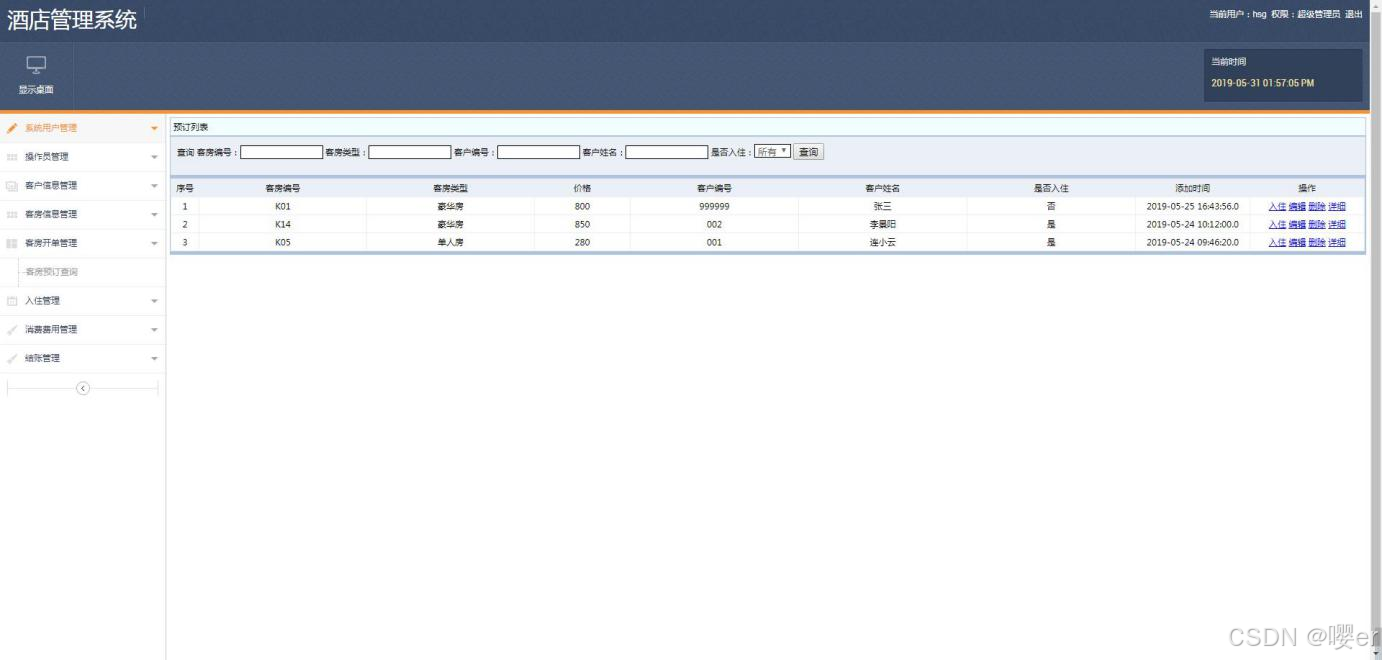Screen dimensions: 1382x660
Task: Click the icon beside 操作员管理
Action: [12, 157]
